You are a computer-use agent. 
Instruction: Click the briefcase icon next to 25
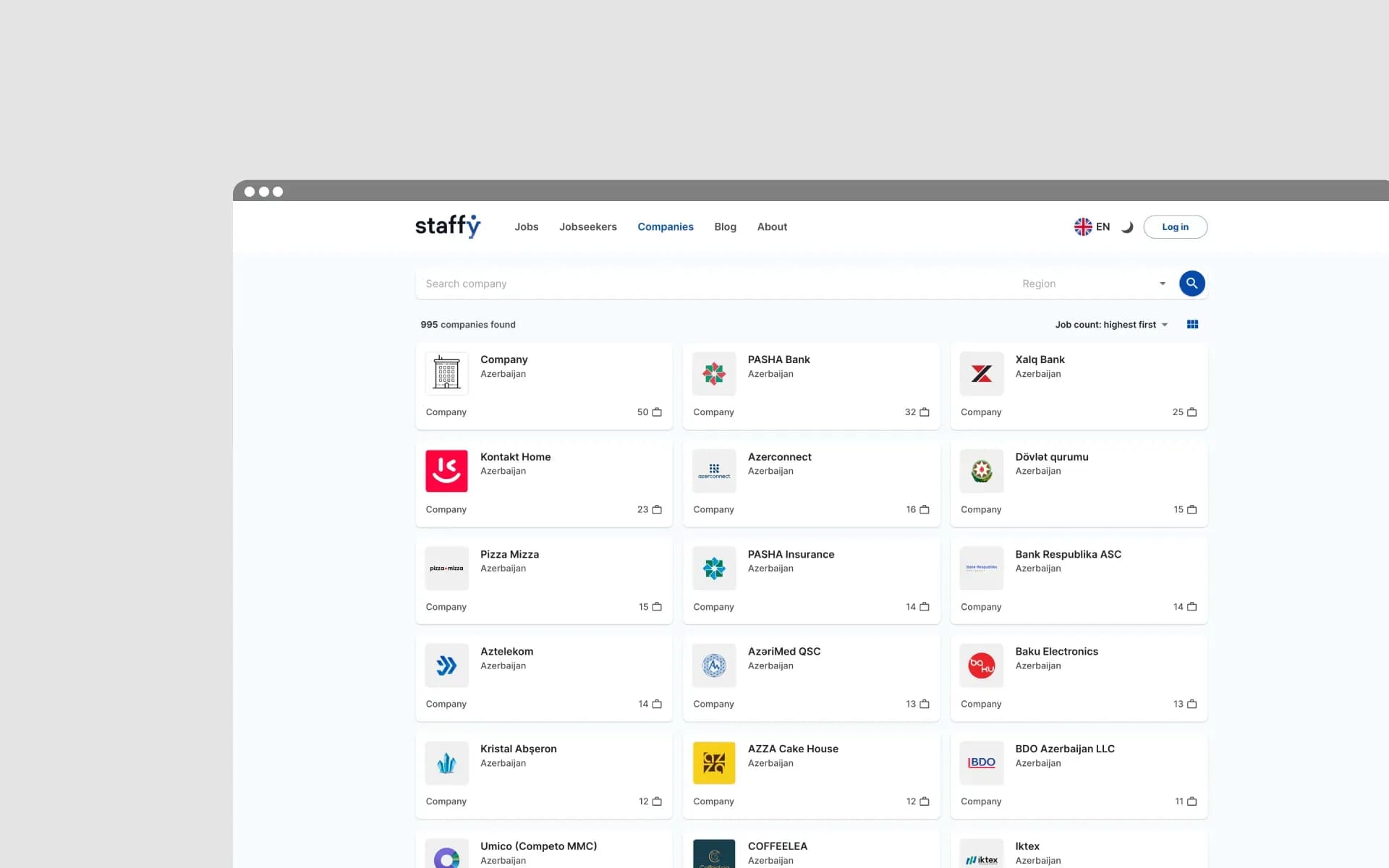pos(1192,412)
